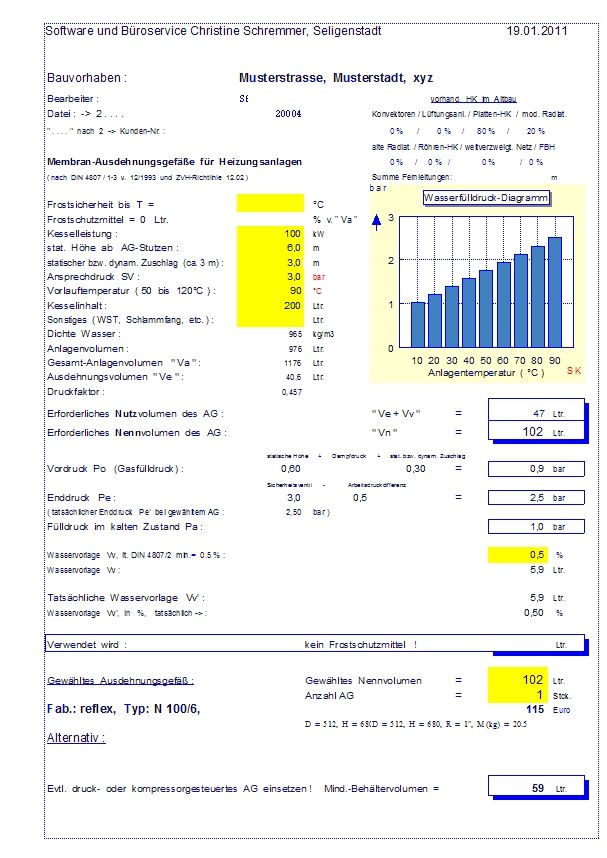Click the underlined Gewähltes Ausdehnungsgefäß heading
The image size is (607, 858).
click(120, 681)
